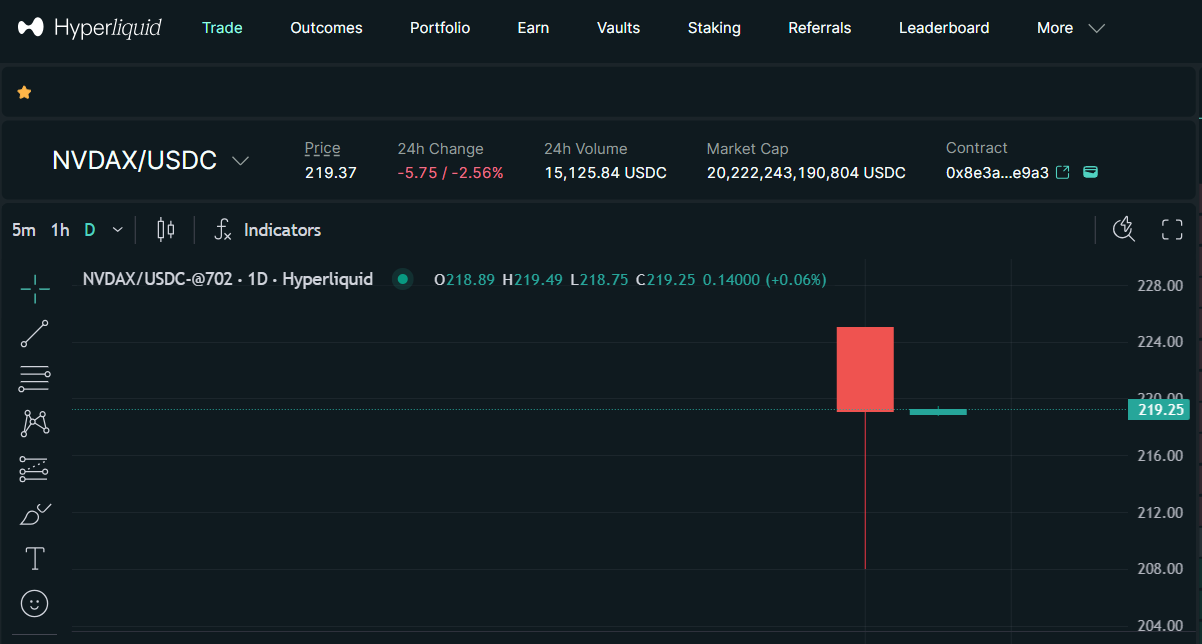View the Leaderboard

tap(944, 28)
